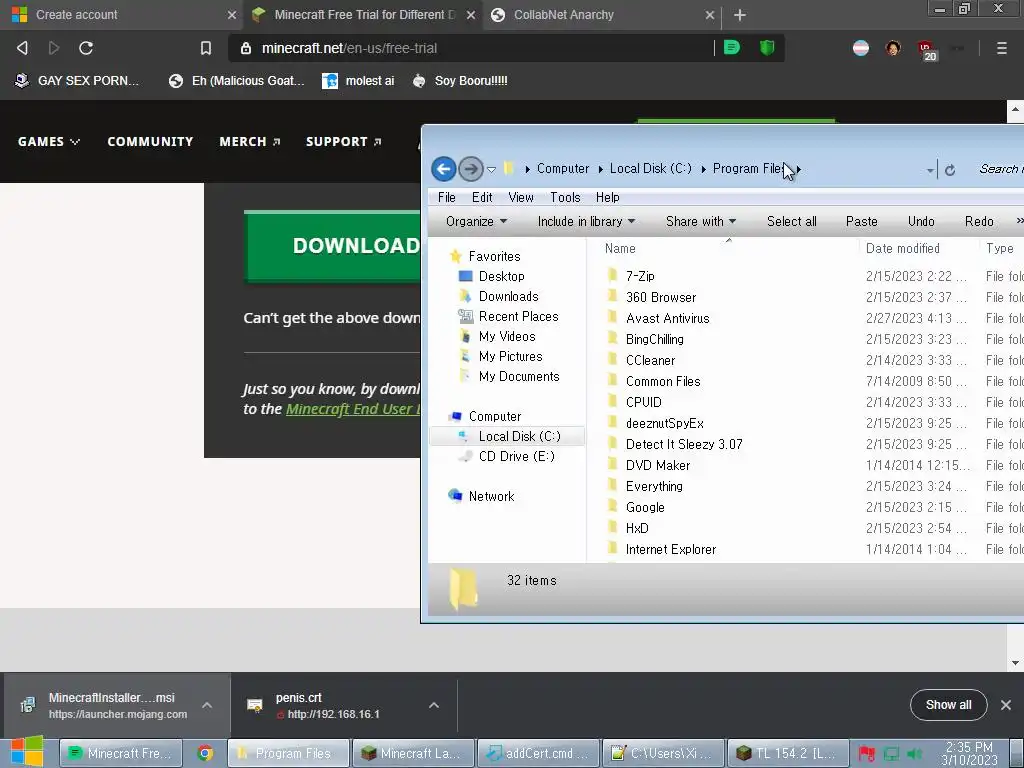Close the Create account tab
Image resolution: width=1024 pixels, height=768 pixels.
pyautogui.click(x=231, y=14)
